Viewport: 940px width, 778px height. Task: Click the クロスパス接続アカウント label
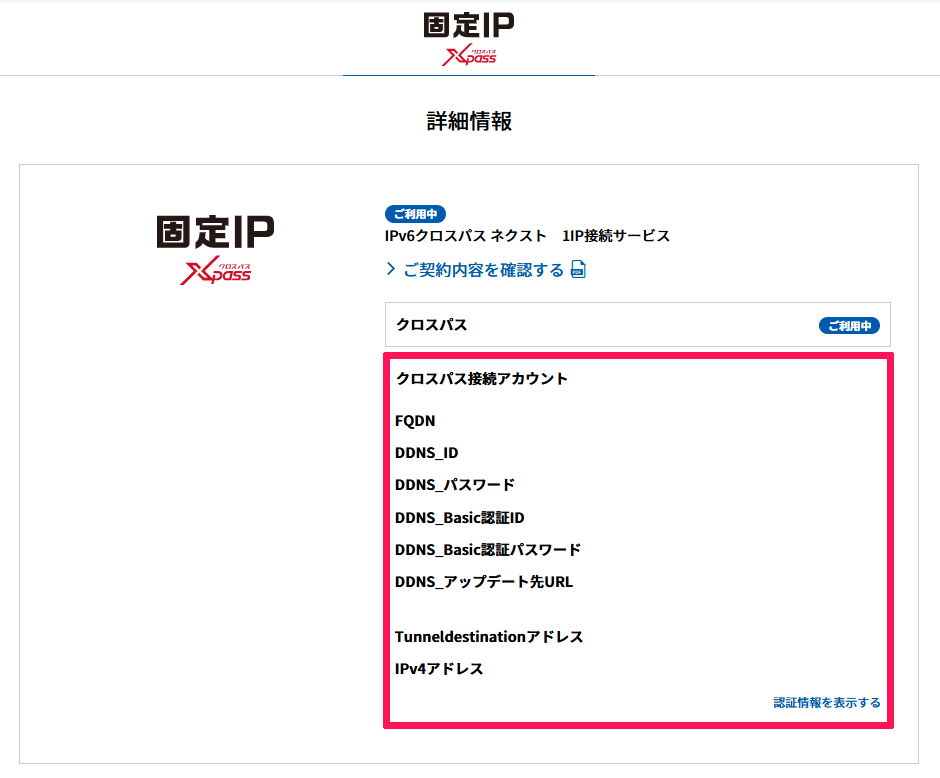(x=481, y=379)
